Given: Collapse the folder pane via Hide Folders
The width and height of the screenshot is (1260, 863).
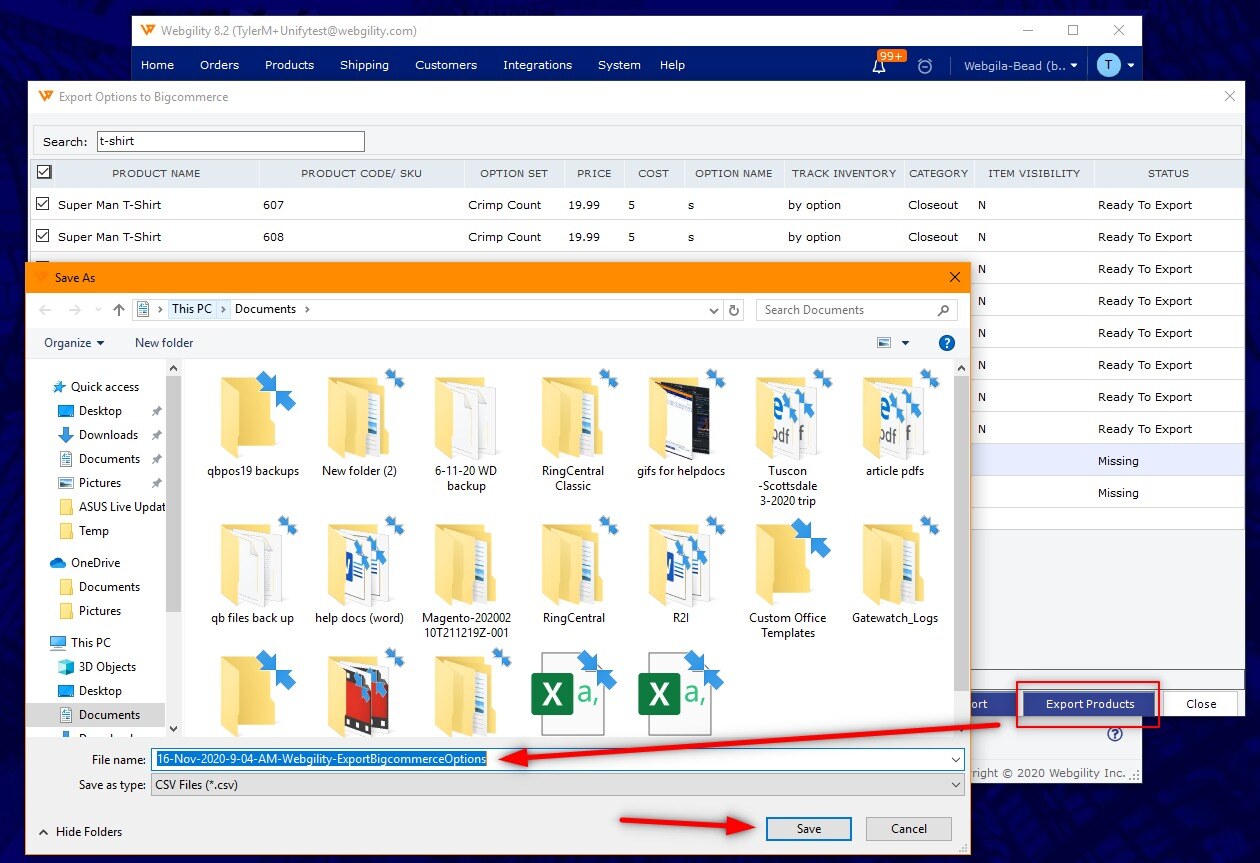Looking at the screenshot, I should point(80,832).
